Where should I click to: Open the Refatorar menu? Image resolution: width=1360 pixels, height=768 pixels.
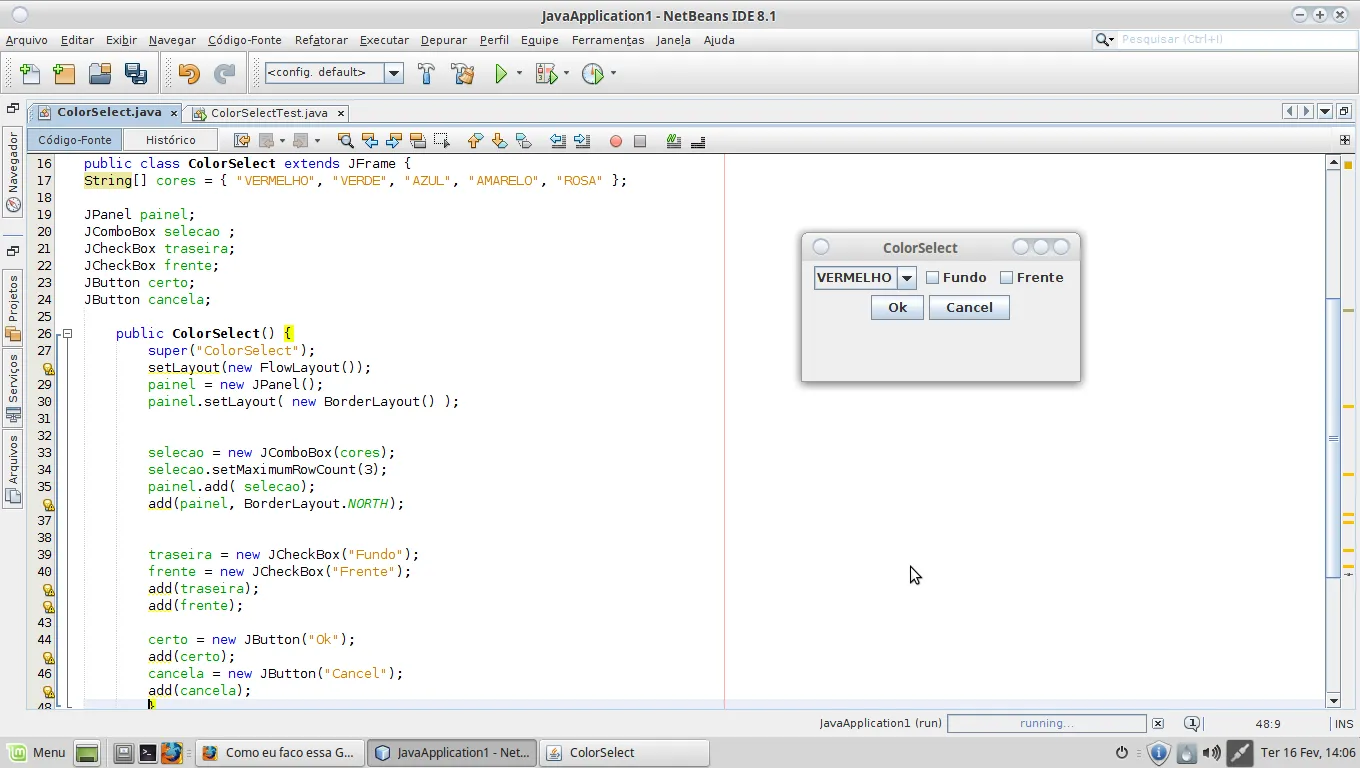pos(321,40)
